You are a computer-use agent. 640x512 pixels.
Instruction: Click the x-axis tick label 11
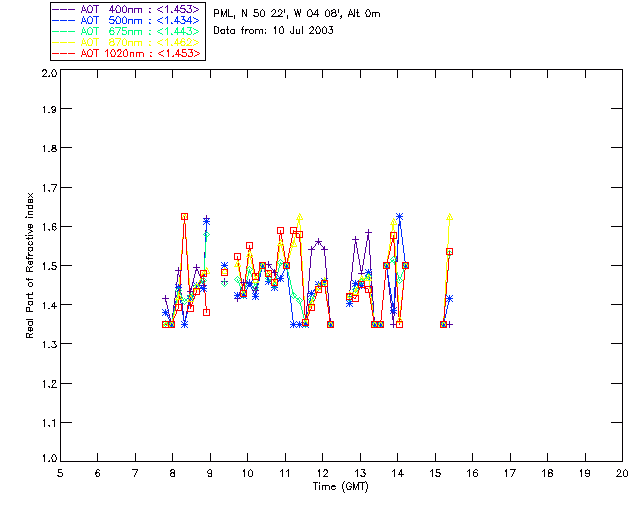285,473
